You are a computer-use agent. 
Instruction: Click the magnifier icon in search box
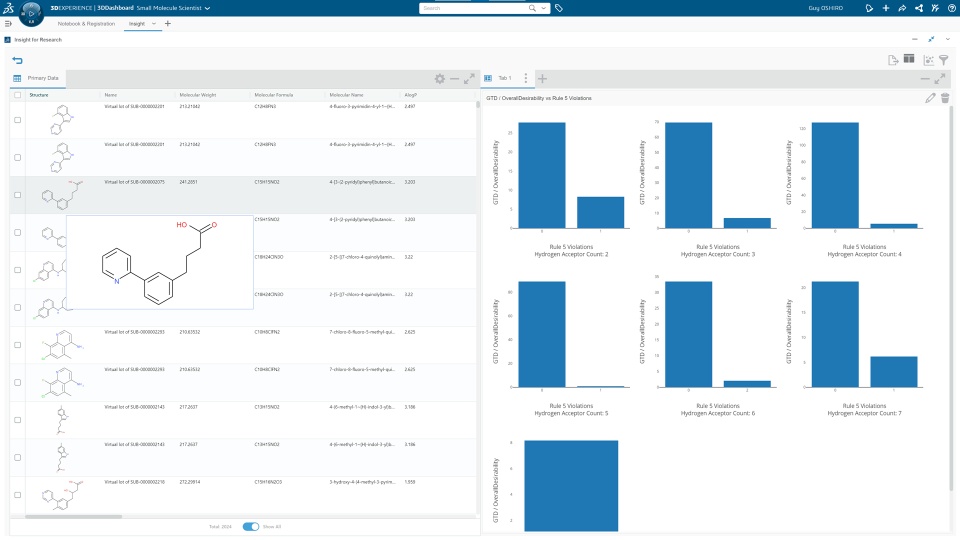click(532, 8)
